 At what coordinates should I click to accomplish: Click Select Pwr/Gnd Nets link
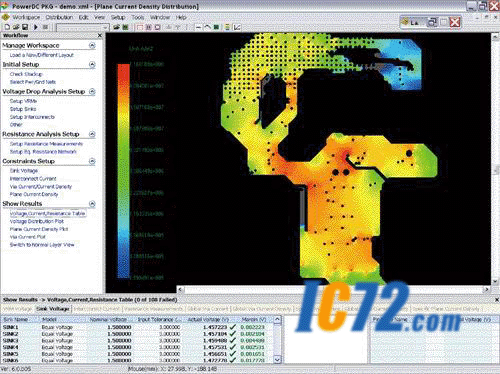pyautogui.click(x=33, y=82)
